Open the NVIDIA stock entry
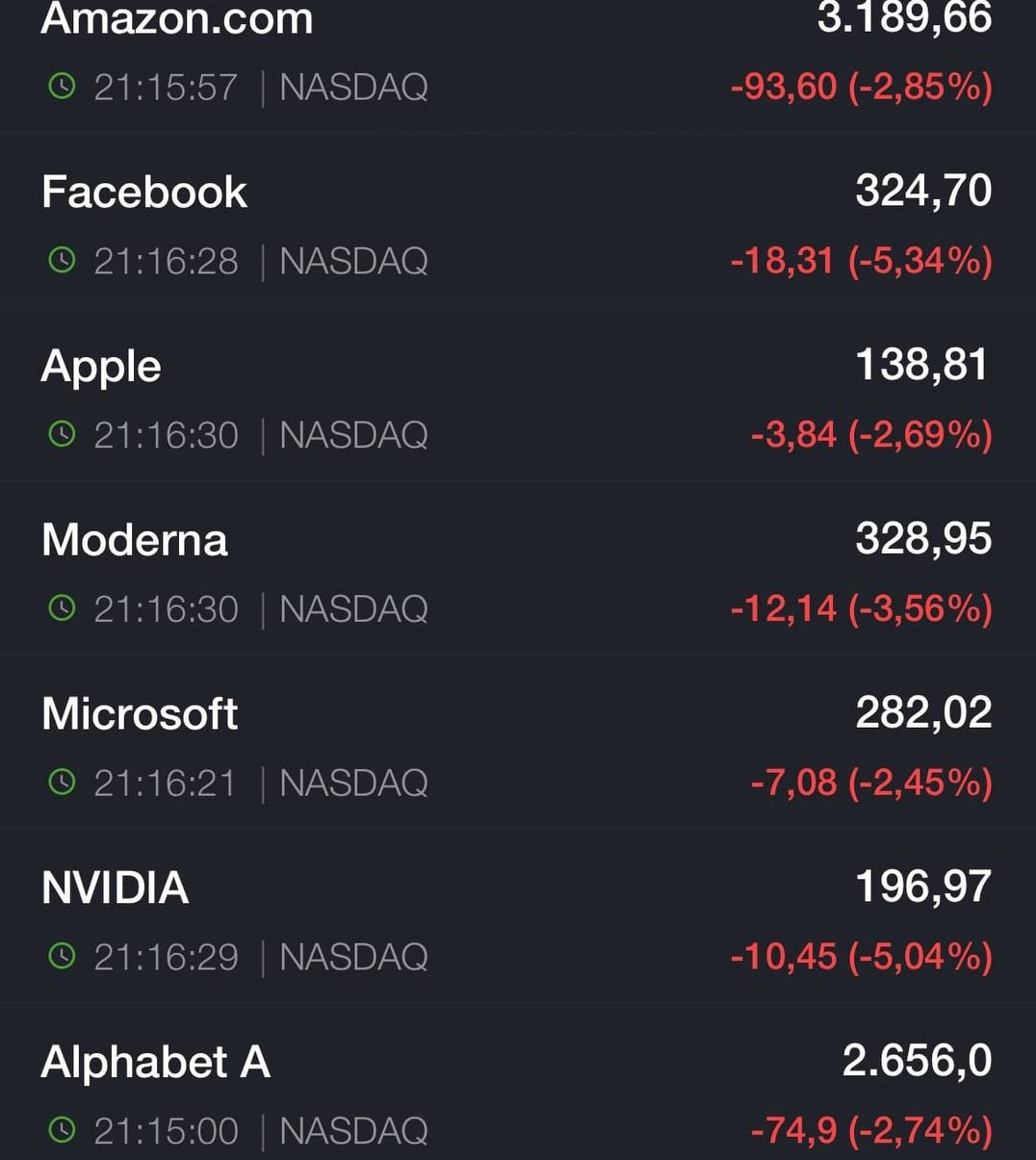The image size is (1036, 1160). click(115, 888)
